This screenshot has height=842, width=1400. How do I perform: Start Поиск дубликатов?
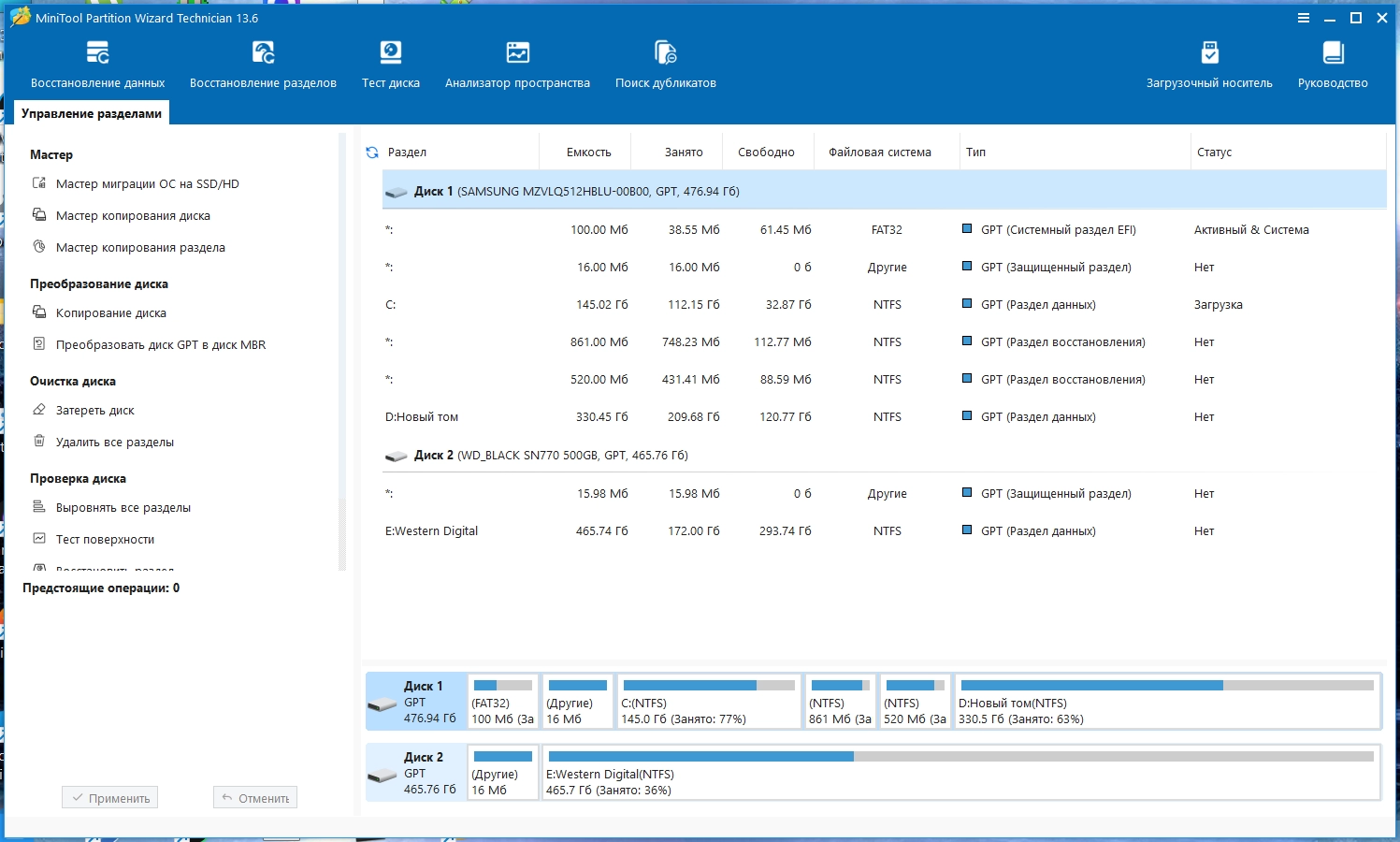pos(665,64)
